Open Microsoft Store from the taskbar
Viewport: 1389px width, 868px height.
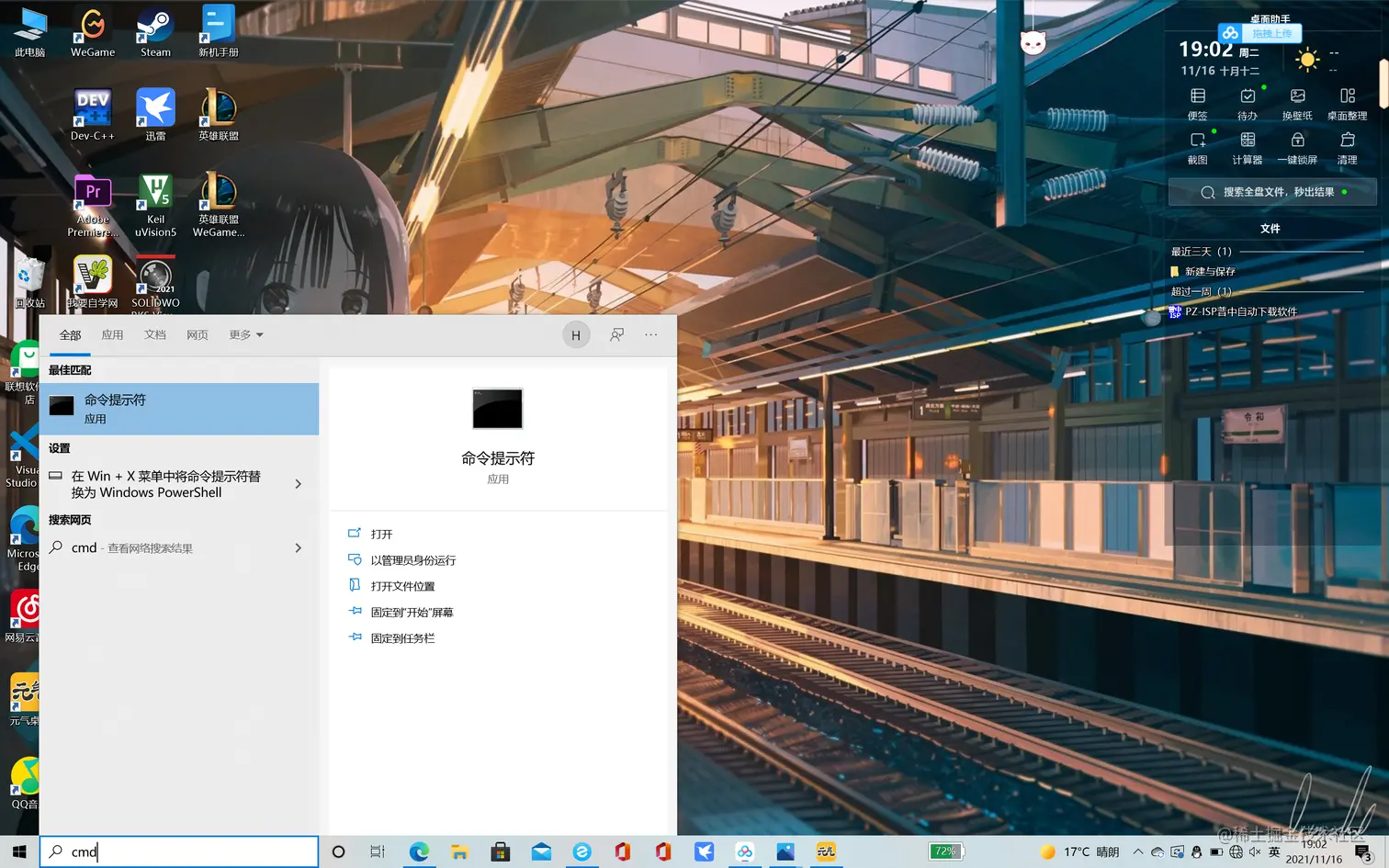tap(501, 851)
